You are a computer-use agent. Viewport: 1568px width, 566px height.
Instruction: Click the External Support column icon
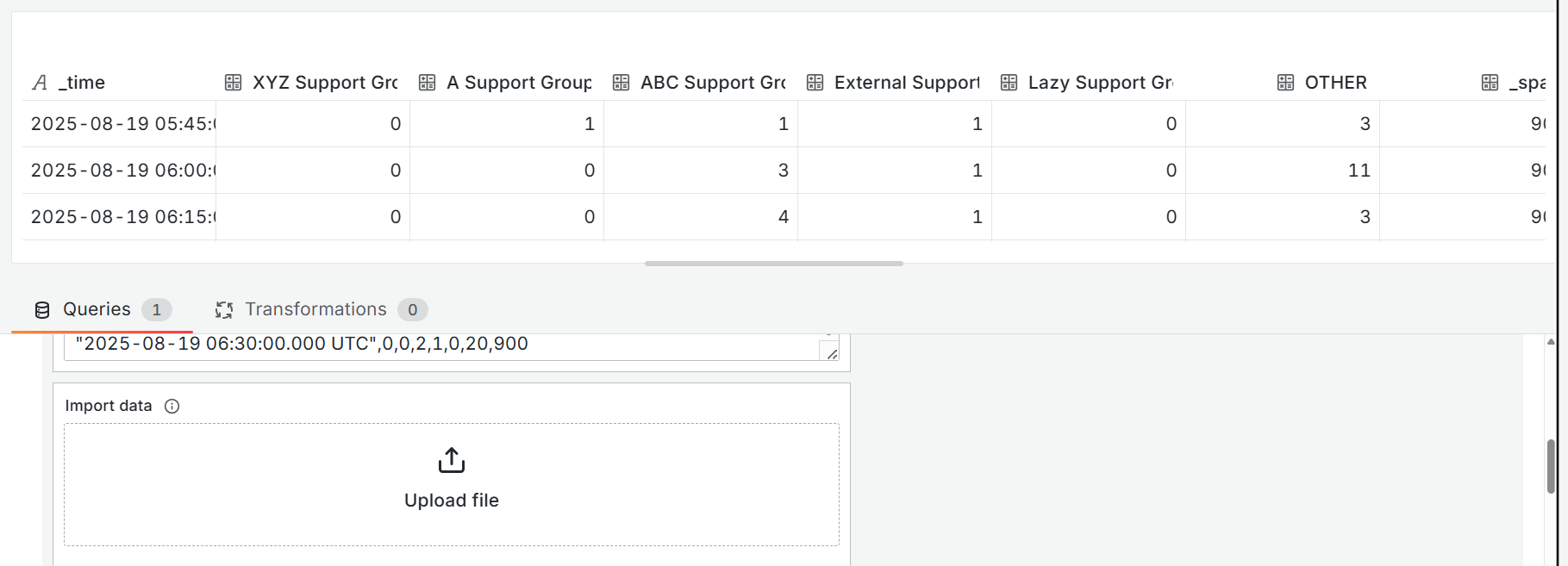(815, 83)
